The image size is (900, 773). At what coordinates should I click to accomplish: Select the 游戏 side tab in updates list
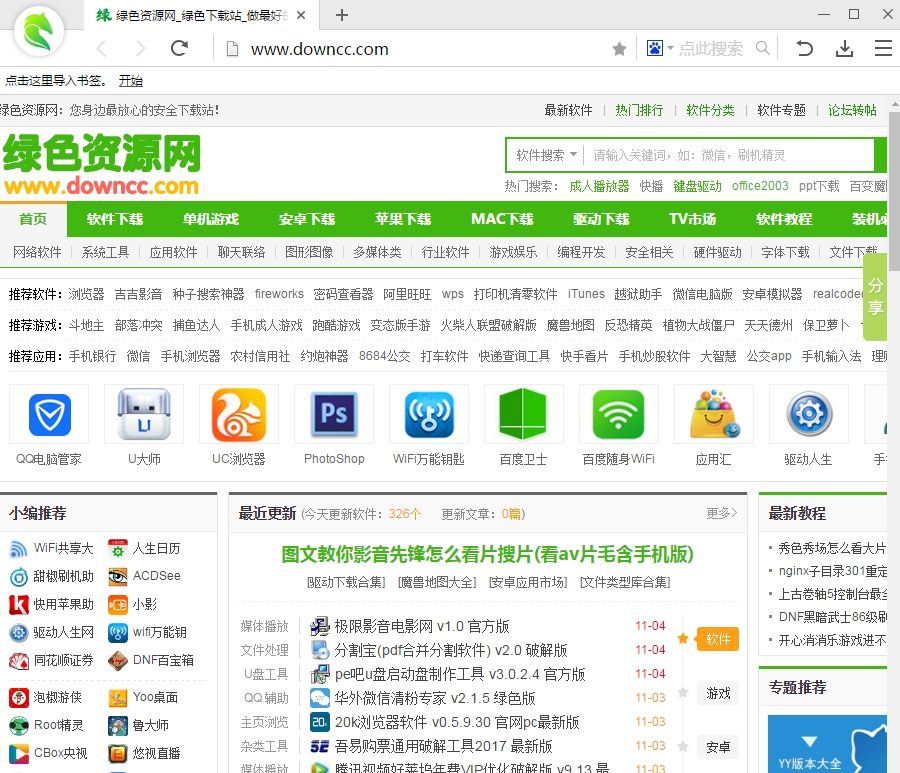[x=718, y=693]
